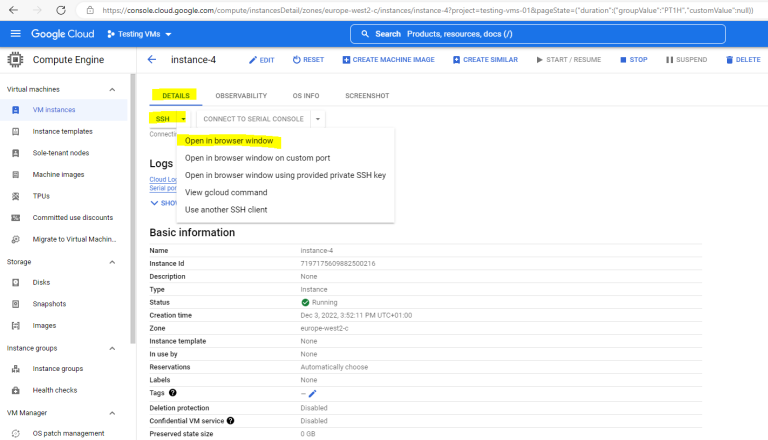The width and height of the screenshot is (768, 440).
Task: Go back using the arrow beside instance-4
Action: [152, 60]
